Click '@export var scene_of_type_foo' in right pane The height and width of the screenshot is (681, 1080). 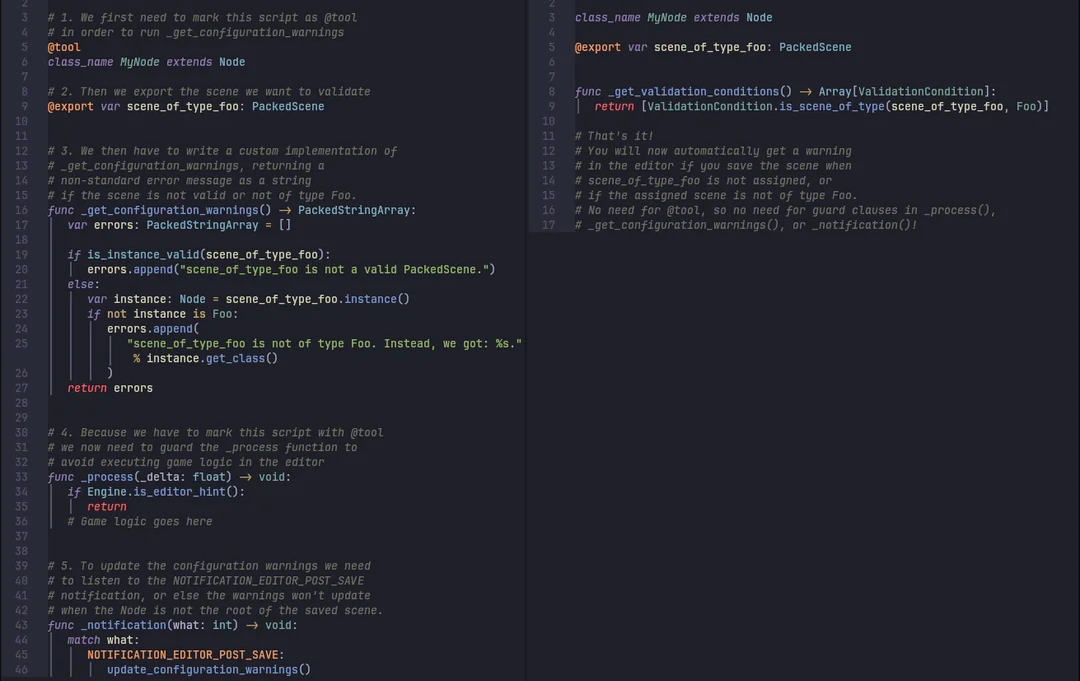pos(713,48)
